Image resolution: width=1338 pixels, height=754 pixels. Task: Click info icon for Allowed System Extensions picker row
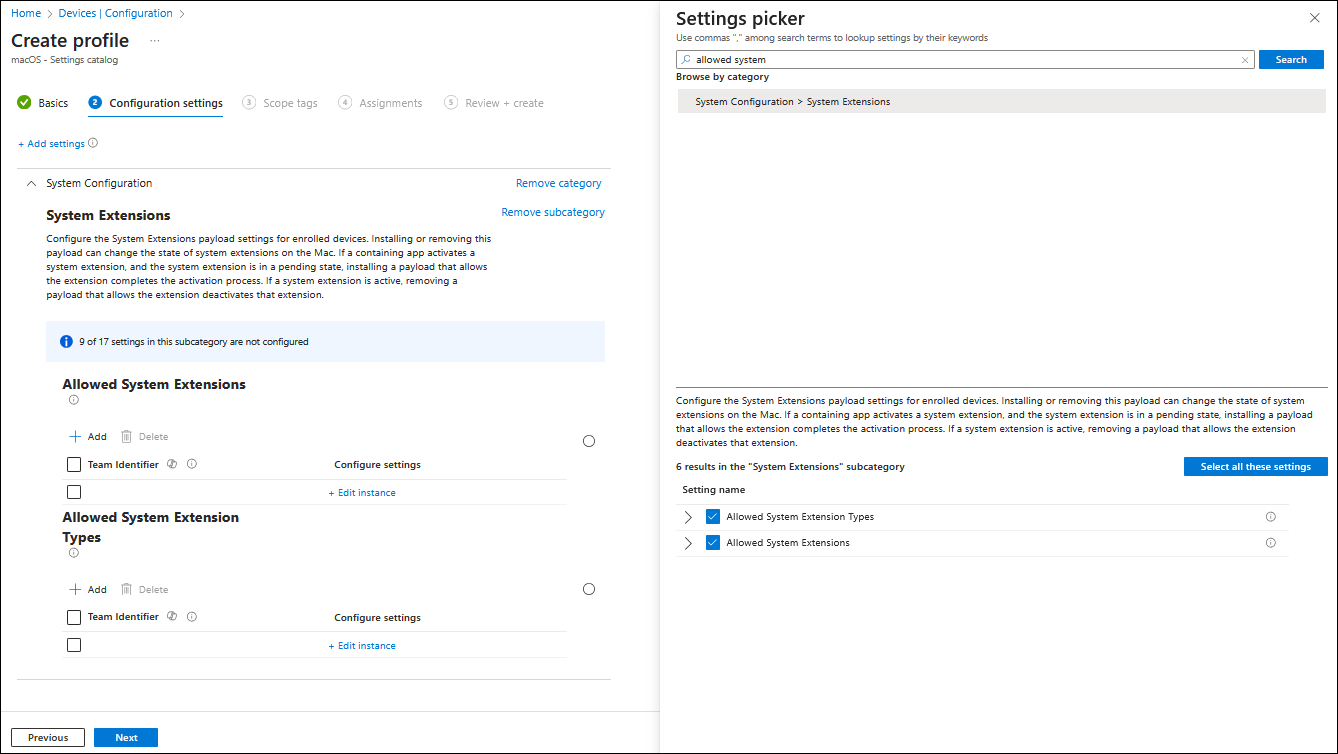point(1271,543)
